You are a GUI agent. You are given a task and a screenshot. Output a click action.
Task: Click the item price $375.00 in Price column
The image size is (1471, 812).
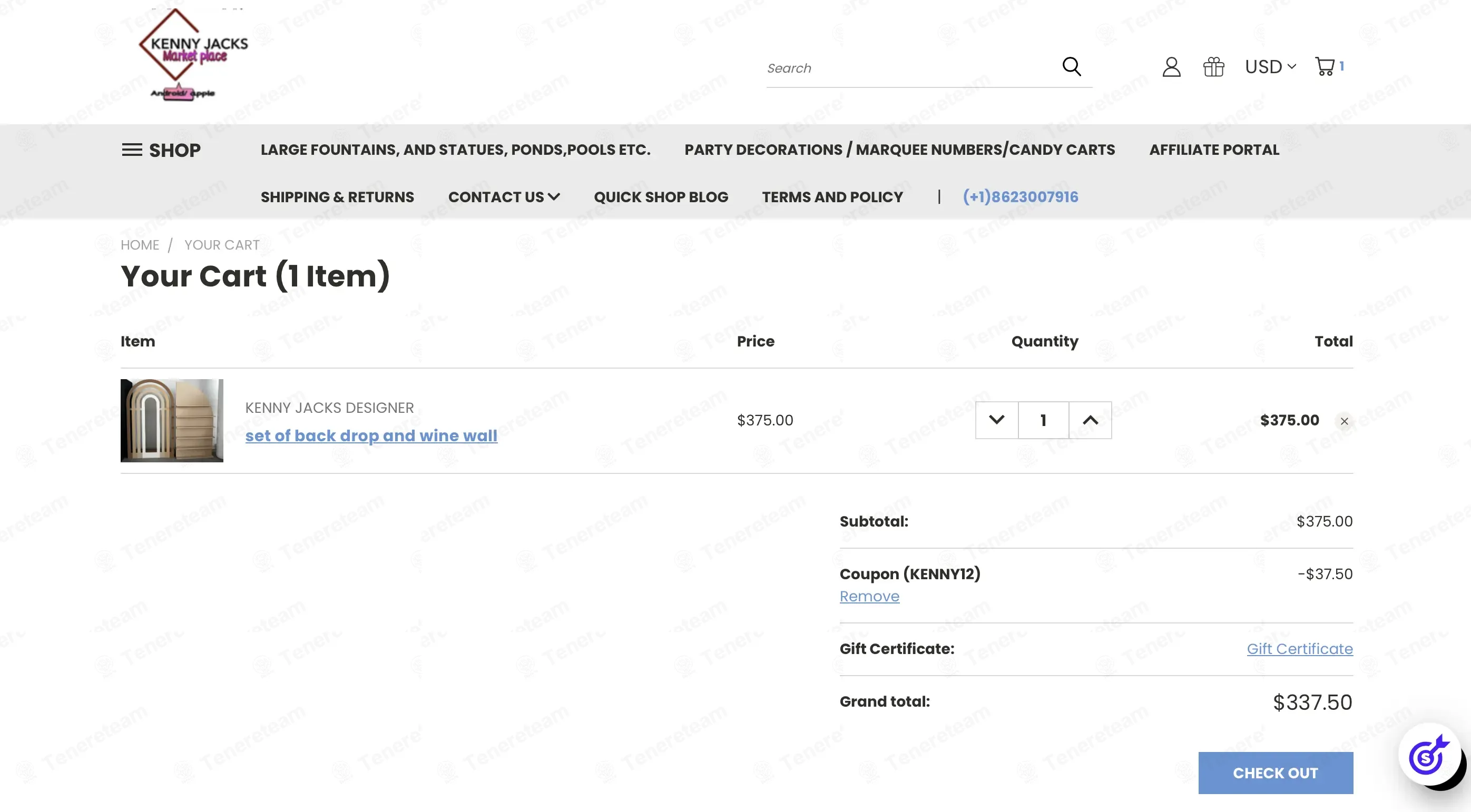(764, 421)
